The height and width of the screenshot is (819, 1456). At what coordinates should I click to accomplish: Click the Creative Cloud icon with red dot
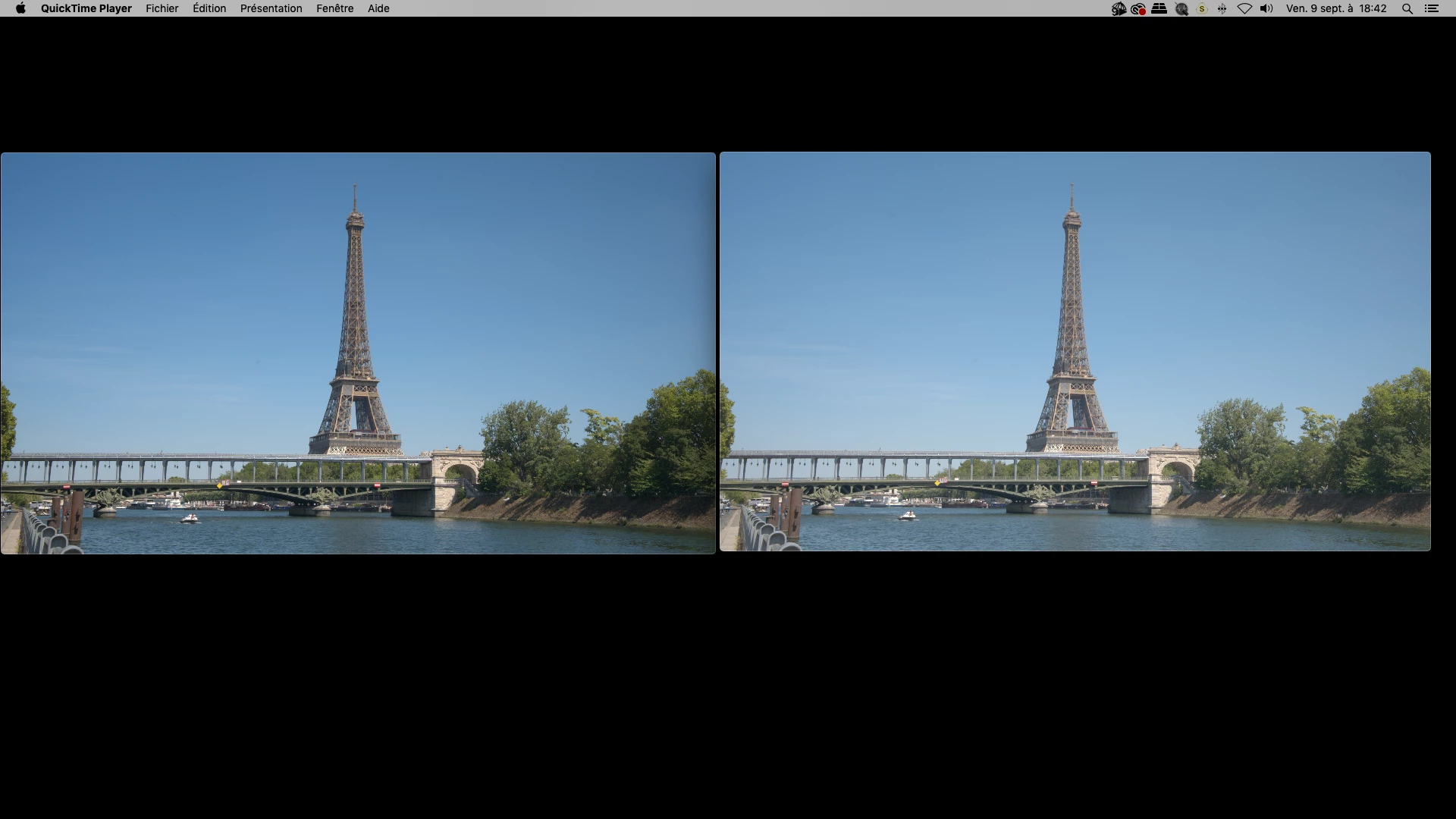1138,8
